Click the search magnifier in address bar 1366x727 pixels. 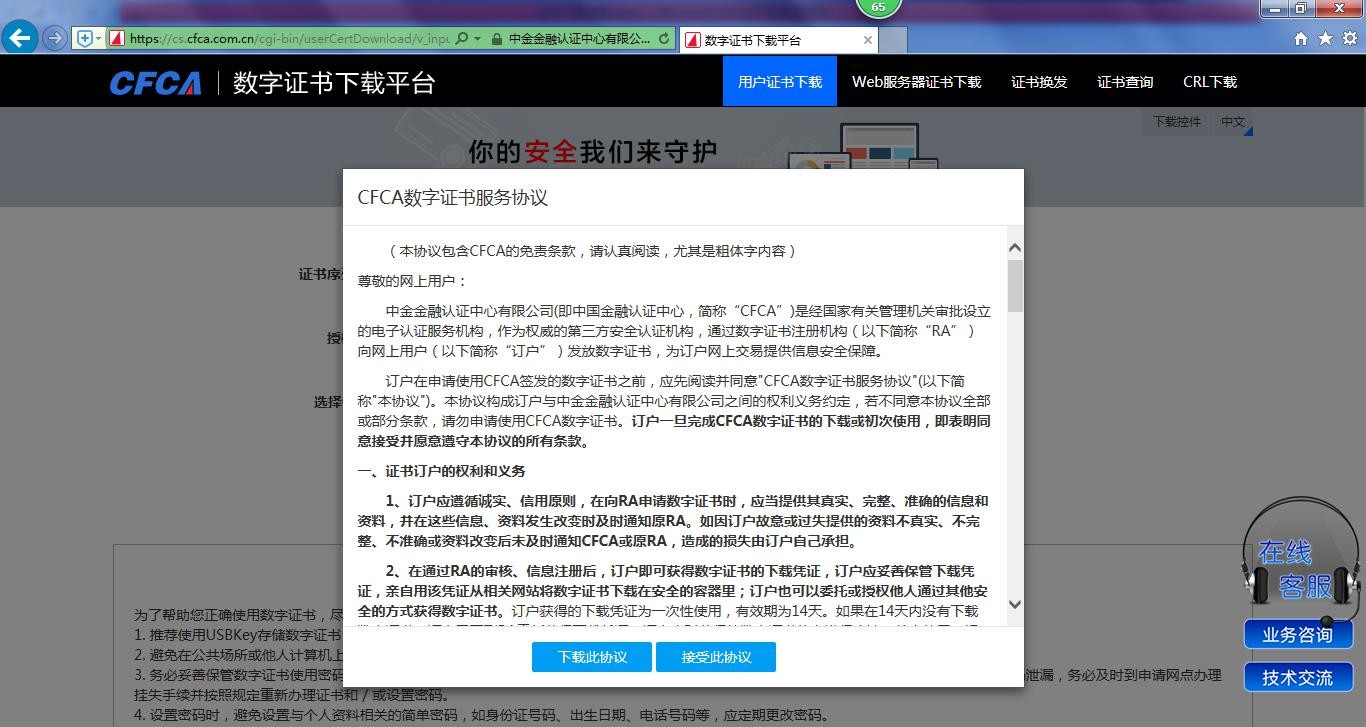point(461,39)
